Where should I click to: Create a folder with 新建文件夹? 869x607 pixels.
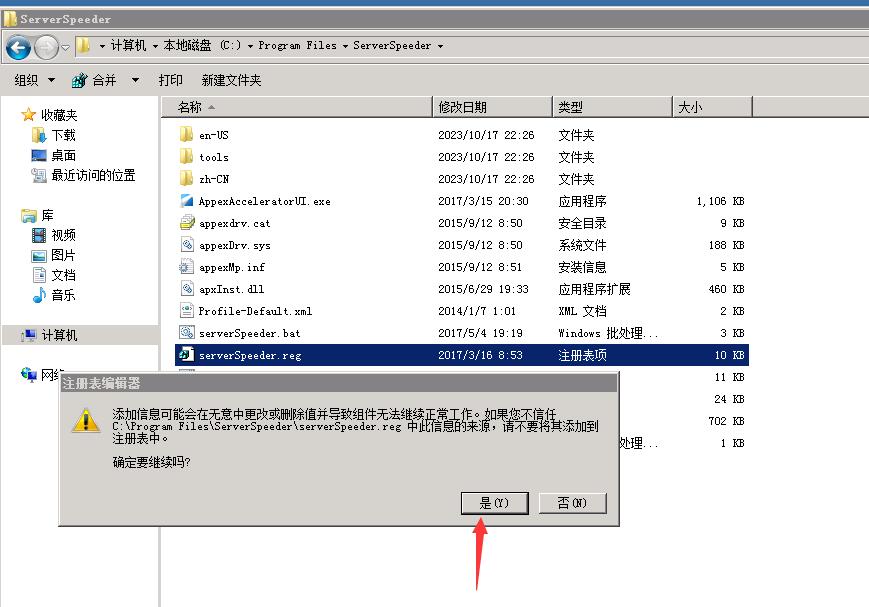(231, 80)
